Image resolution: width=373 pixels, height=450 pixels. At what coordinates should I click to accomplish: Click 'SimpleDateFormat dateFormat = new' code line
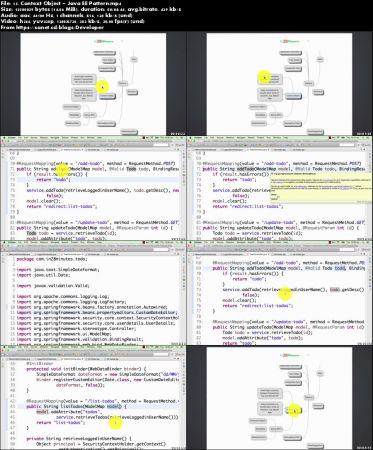[x=107, y=374]
